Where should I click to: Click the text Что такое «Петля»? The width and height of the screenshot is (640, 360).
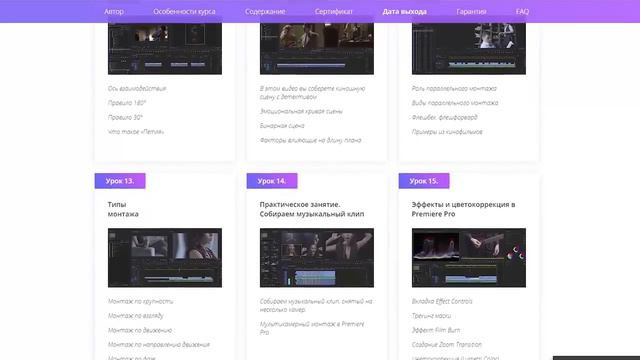(x=136, y=131)
